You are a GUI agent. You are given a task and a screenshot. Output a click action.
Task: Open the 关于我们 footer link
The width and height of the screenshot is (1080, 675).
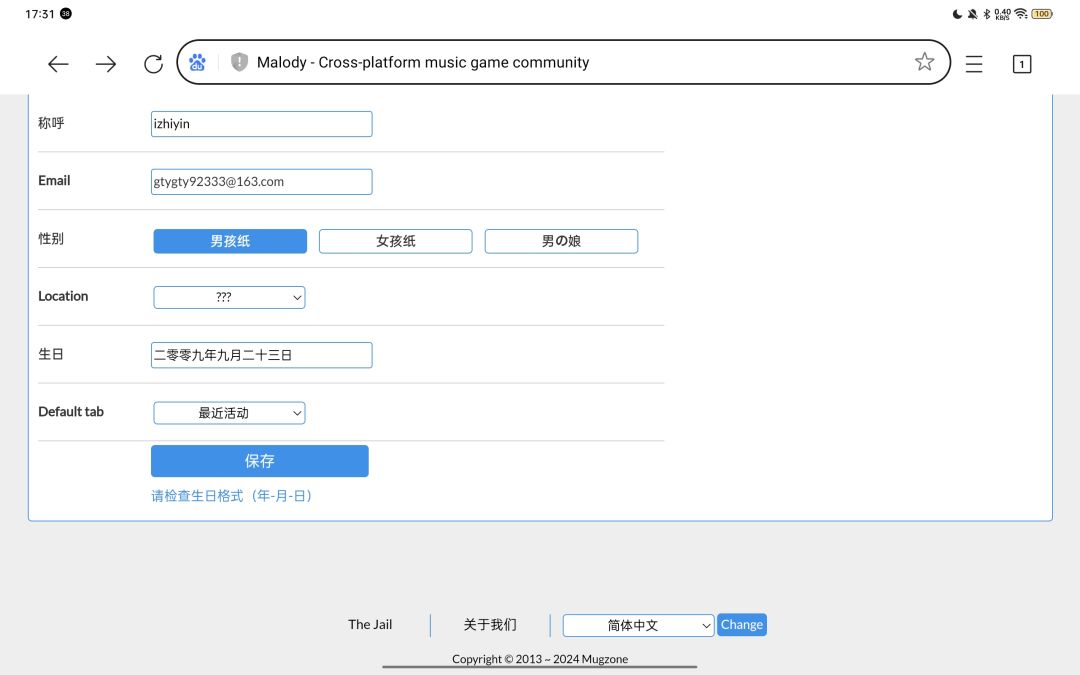tap(490, 625)
